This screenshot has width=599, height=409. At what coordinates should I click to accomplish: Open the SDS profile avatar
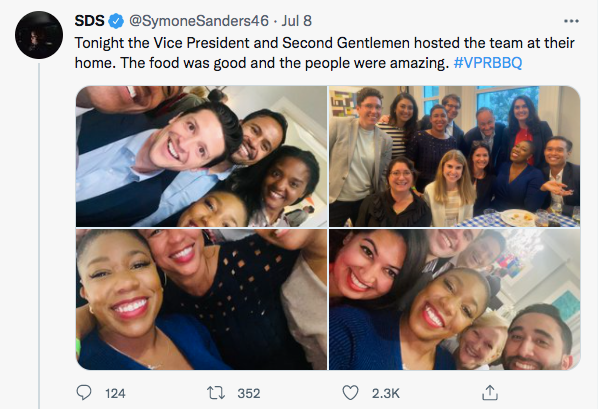coord(39,35)
